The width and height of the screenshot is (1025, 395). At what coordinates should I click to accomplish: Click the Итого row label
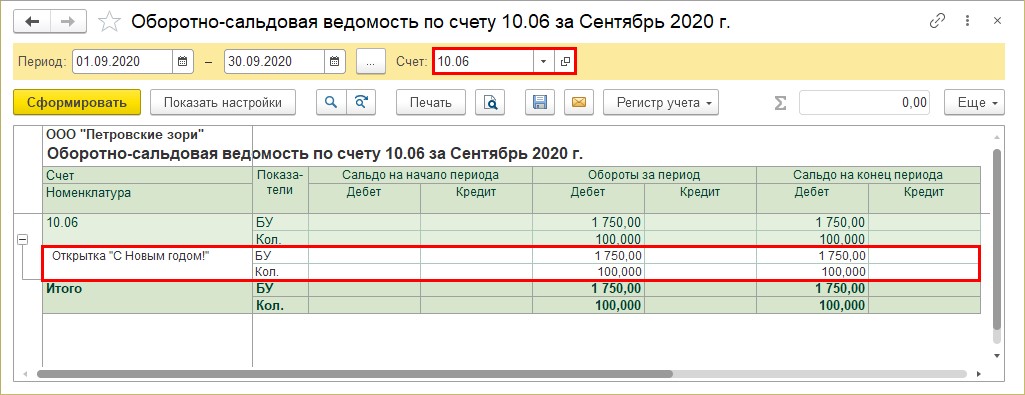coord(63,288)
